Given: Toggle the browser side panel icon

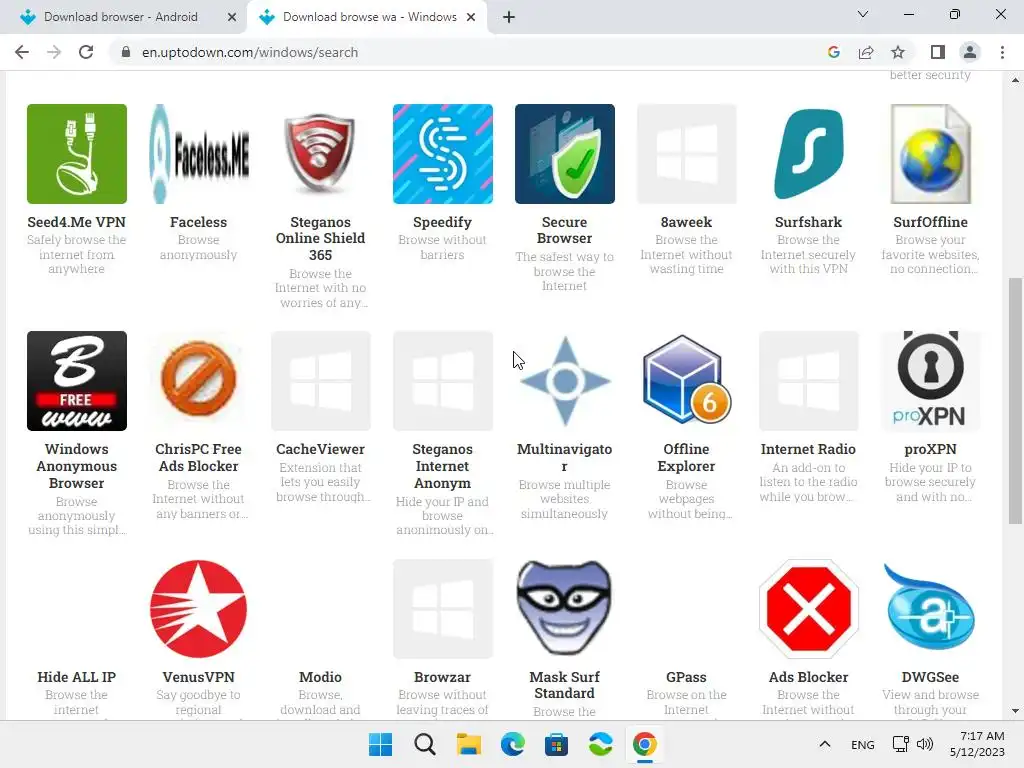Looking at the screenshot, I should tap(938, 52).
